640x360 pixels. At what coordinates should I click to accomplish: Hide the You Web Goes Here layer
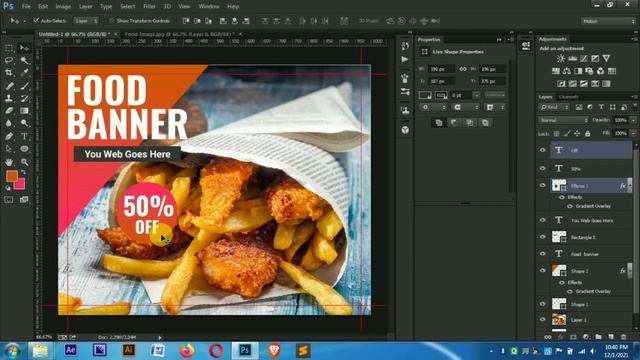pyautogui.click(x=542, y=220)
